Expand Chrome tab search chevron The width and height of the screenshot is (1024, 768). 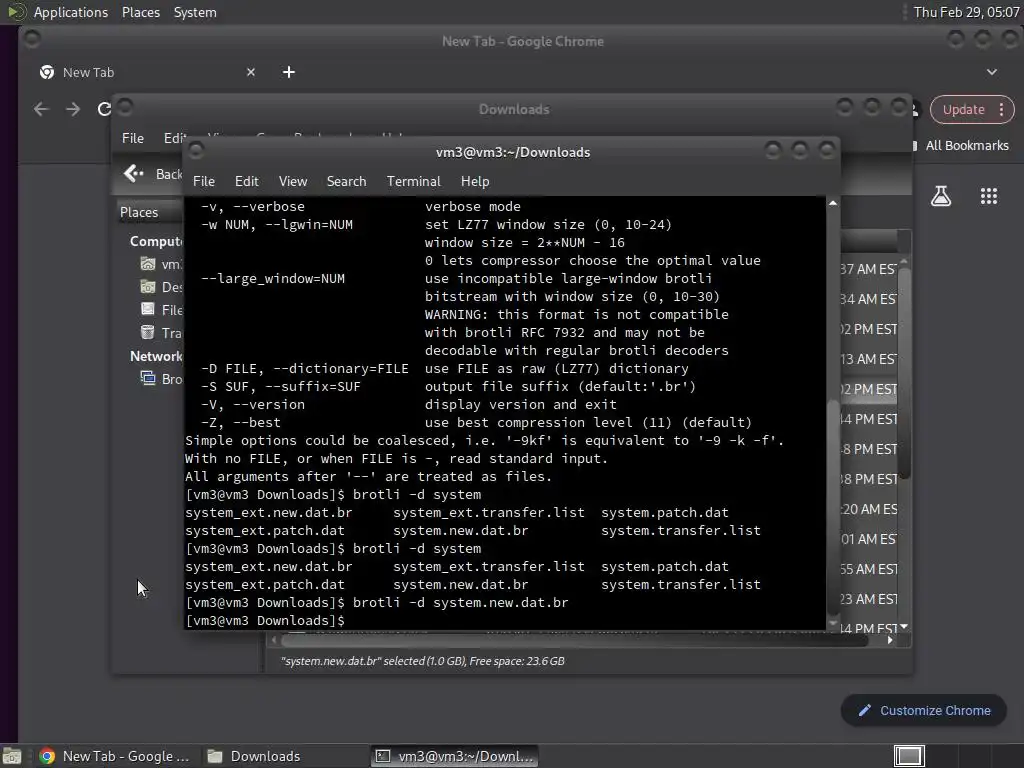[x=992, y=72]
